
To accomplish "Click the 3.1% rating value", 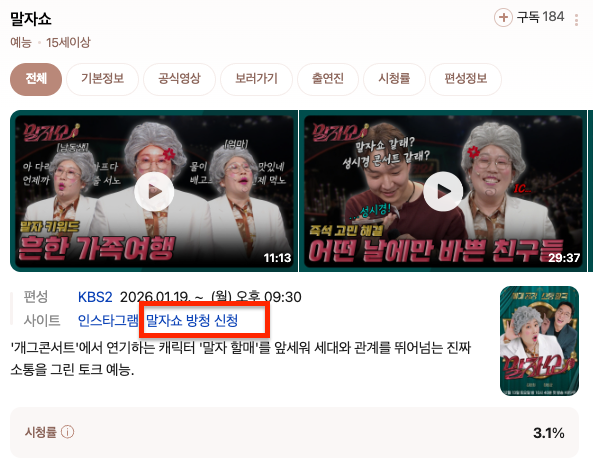I will 548,432.
